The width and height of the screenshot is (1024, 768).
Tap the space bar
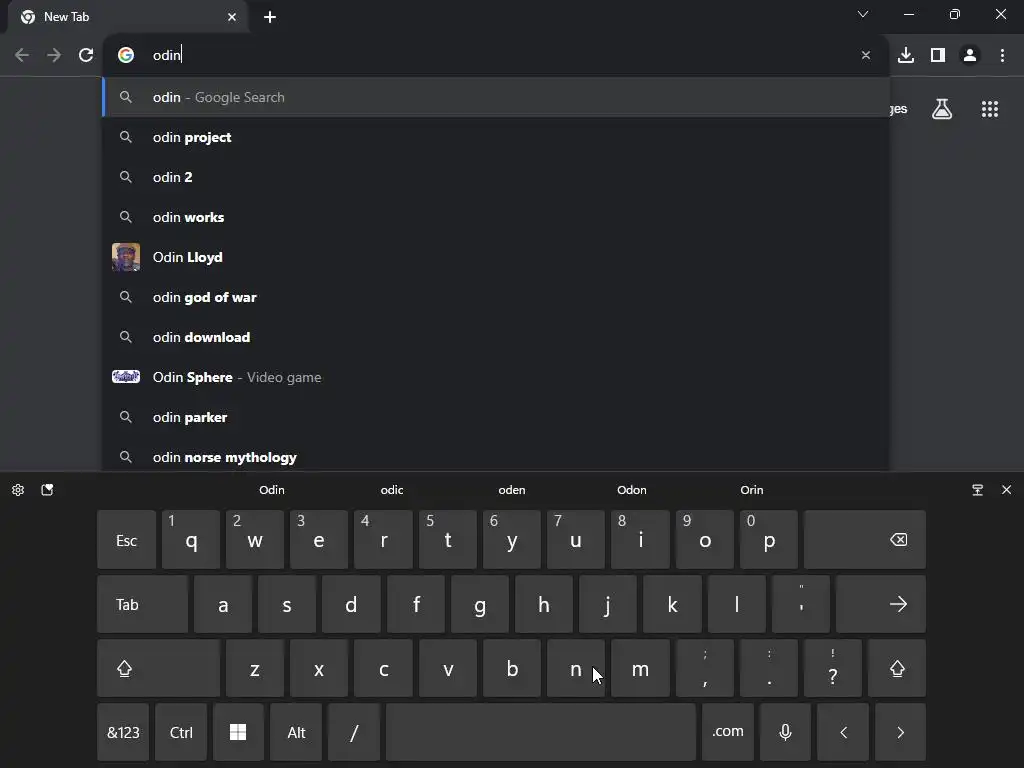click(541, 732)
